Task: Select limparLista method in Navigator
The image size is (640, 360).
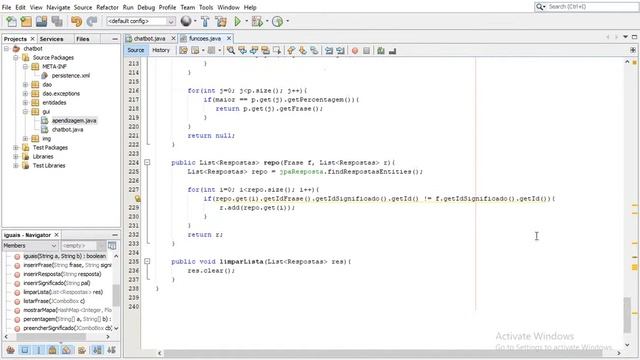Action: [x=63, y=292]
